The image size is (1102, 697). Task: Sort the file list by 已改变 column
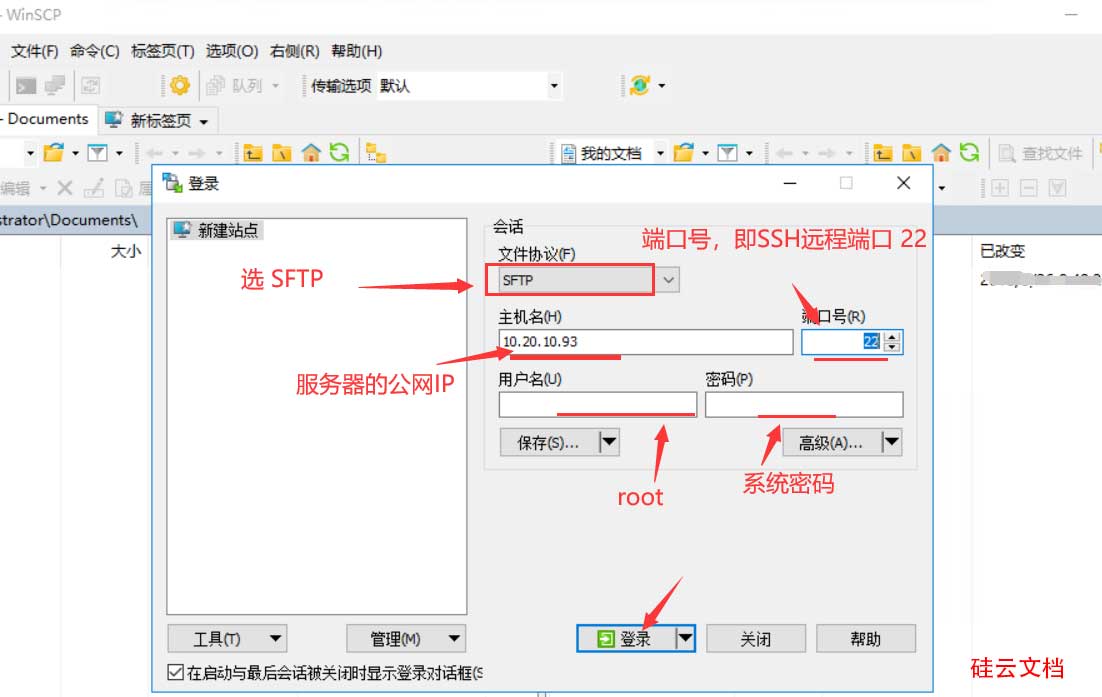coord(1003,251)
